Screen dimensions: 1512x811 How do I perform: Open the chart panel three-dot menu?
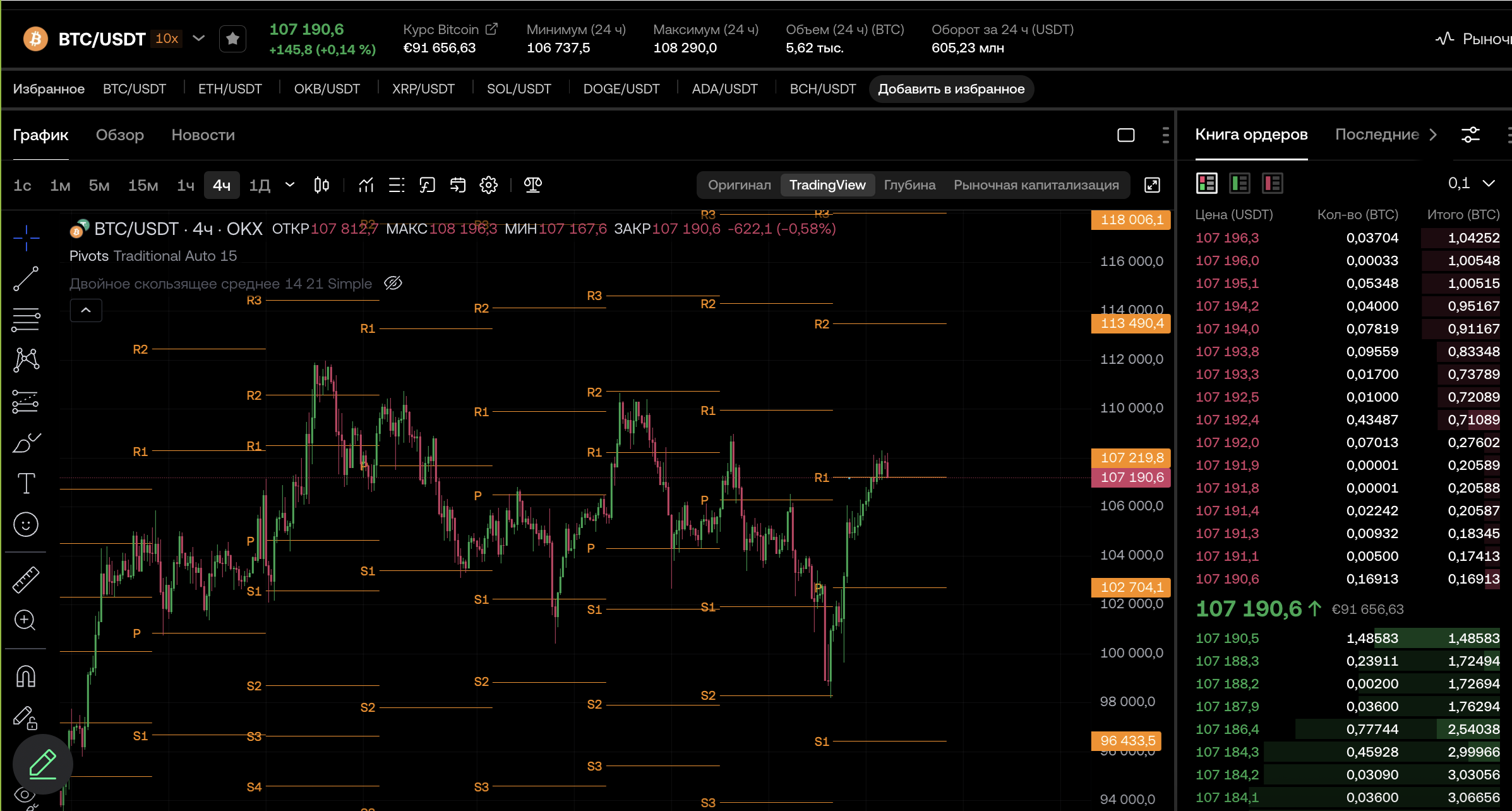click(x=1165, y=135)
